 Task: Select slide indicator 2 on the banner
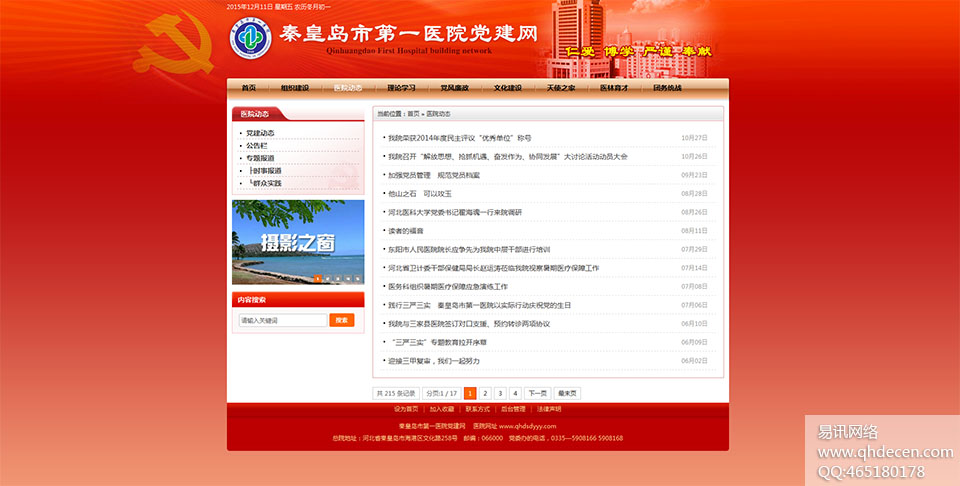click(328, 279)
